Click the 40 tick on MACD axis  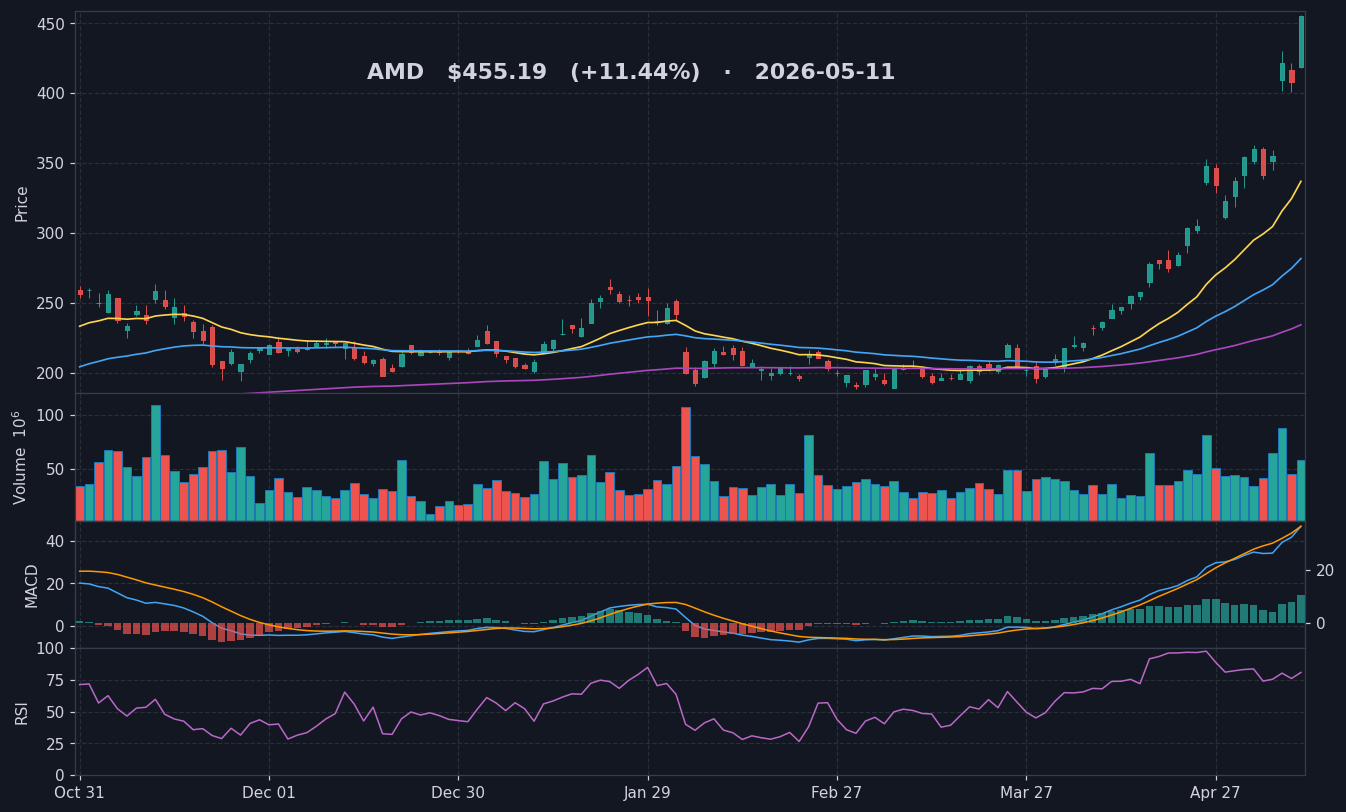click(x=55, y=541)
